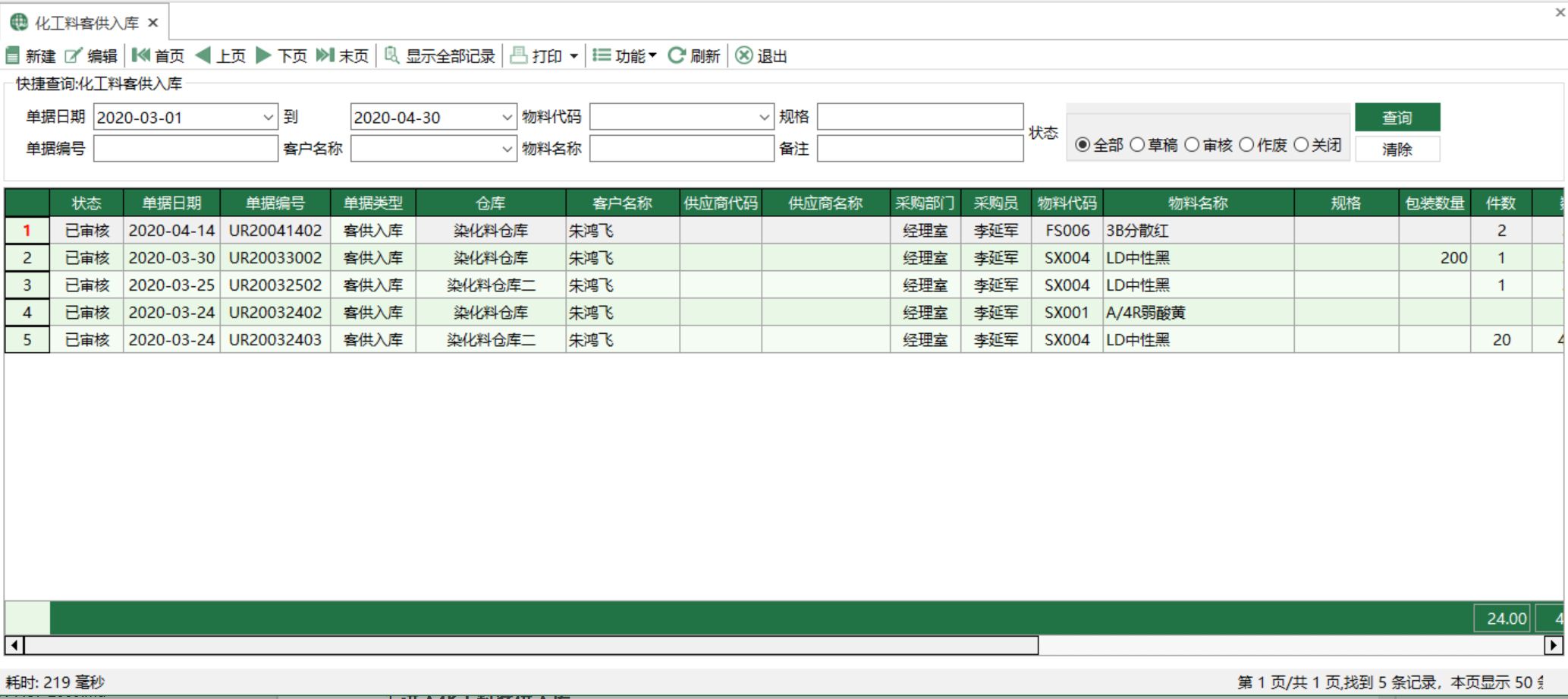The height and width of the screenshot is (699, 1568).
Task: Click material code FS006 cell
Action: [x=1067, y=231]
